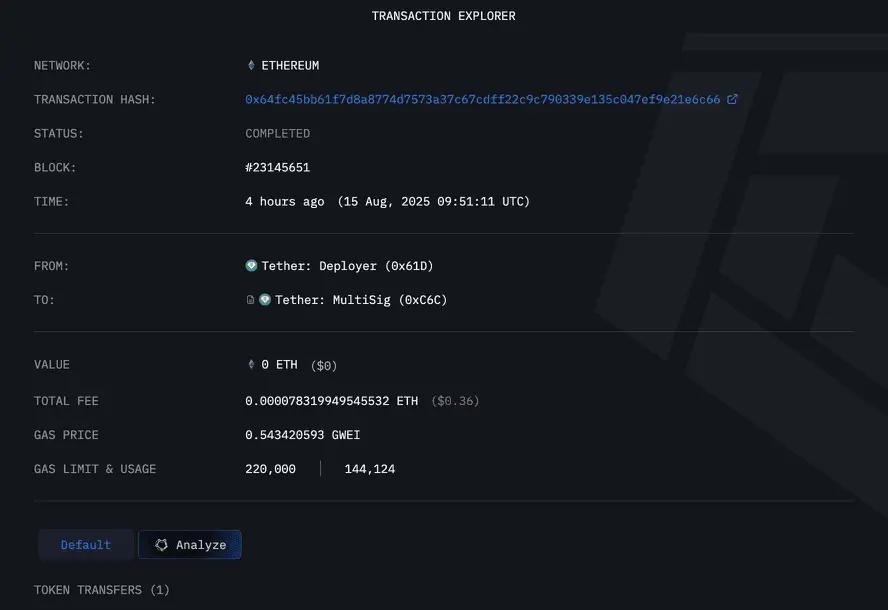Screen dimensions: 888x610
Task: Click the Analyze button's brain icon
Action: [161, 545]
